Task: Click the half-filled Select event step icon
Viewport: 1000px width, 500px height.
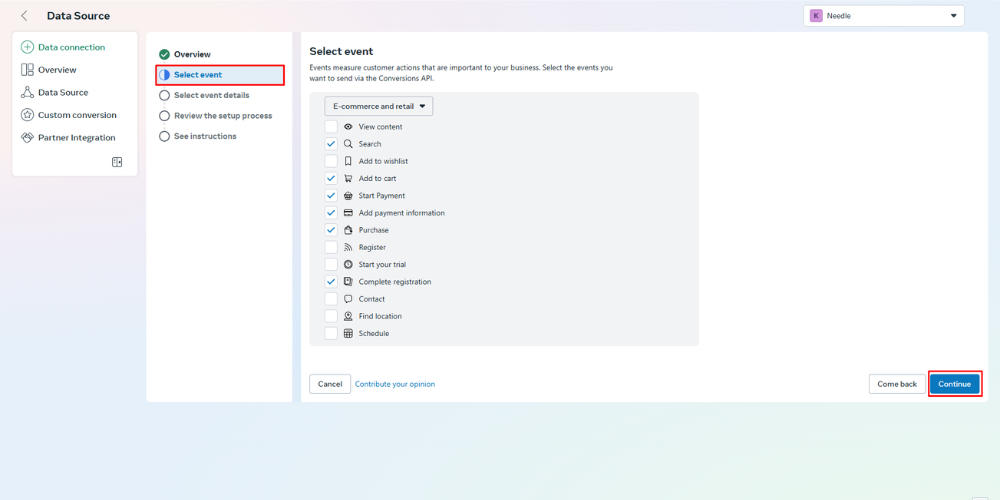Action: click(x=165, y=75)
